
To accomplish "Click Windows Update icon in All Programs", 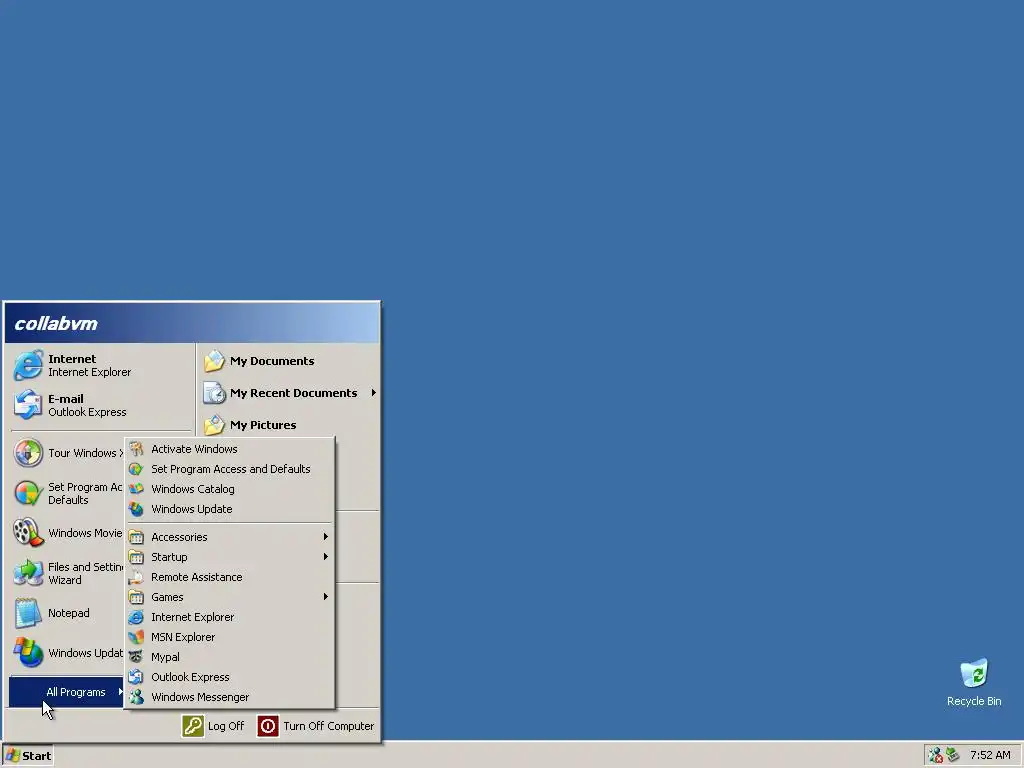I will pos(136,509).
